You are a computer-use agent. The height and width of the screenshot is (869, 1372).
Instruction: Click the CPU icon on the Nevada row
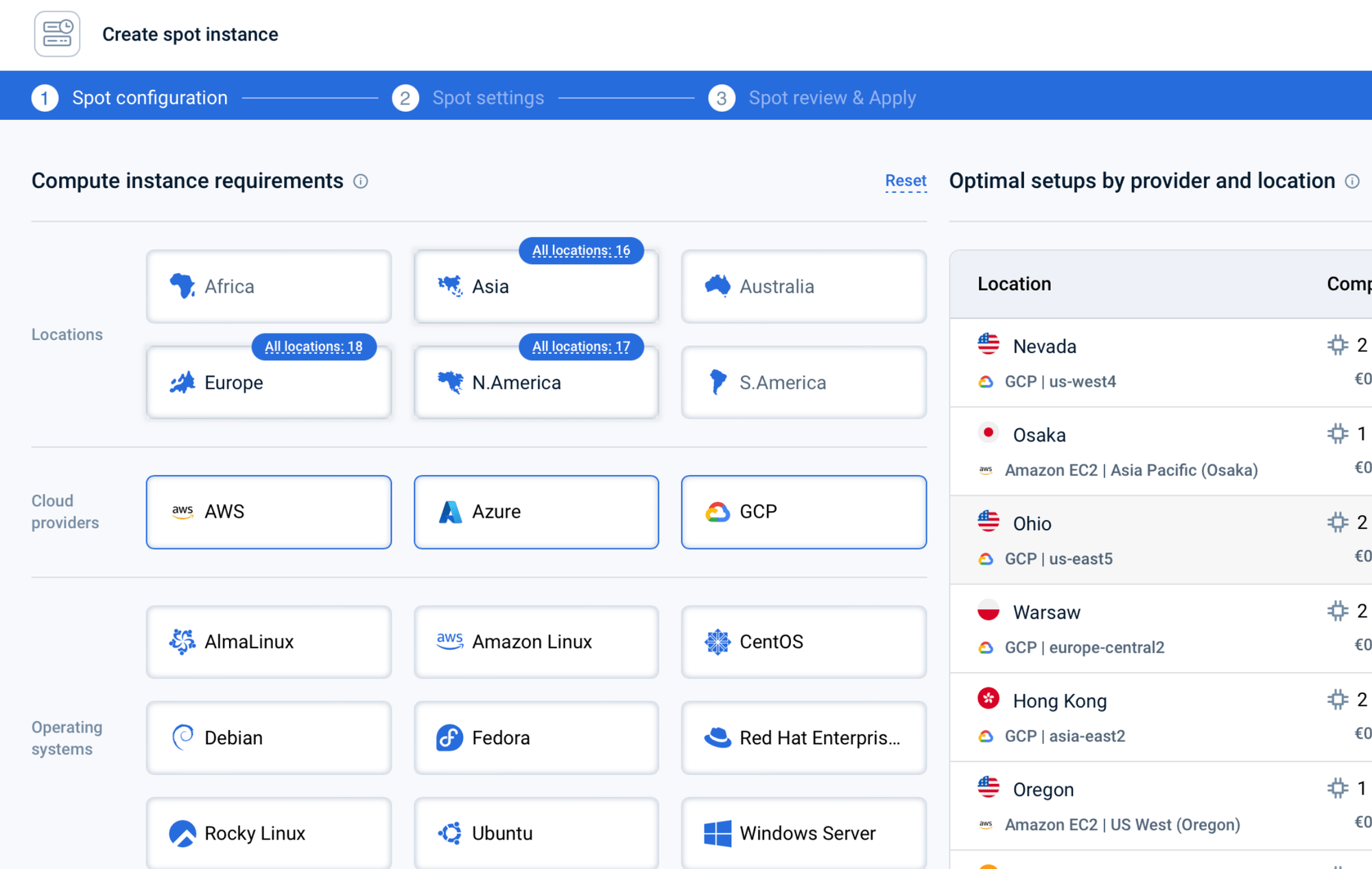pos(1337,346)
